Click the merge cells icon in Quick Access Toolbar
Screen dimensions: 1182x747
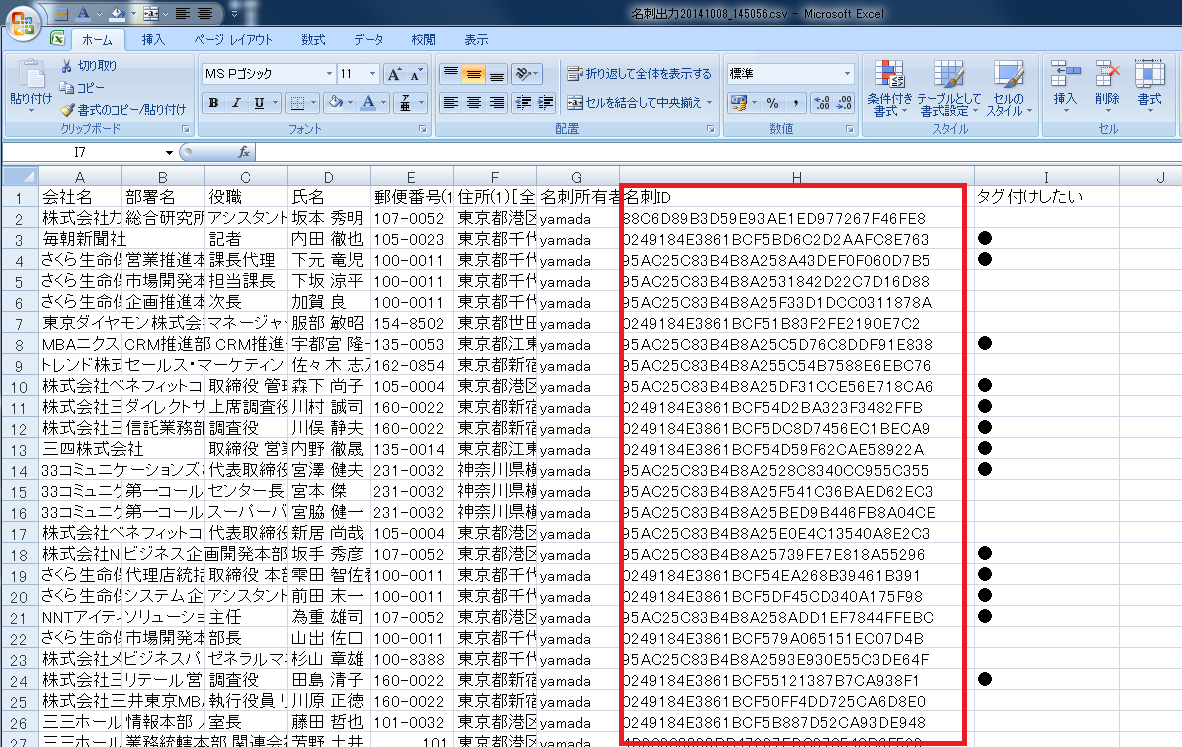(x=151, y=14)
